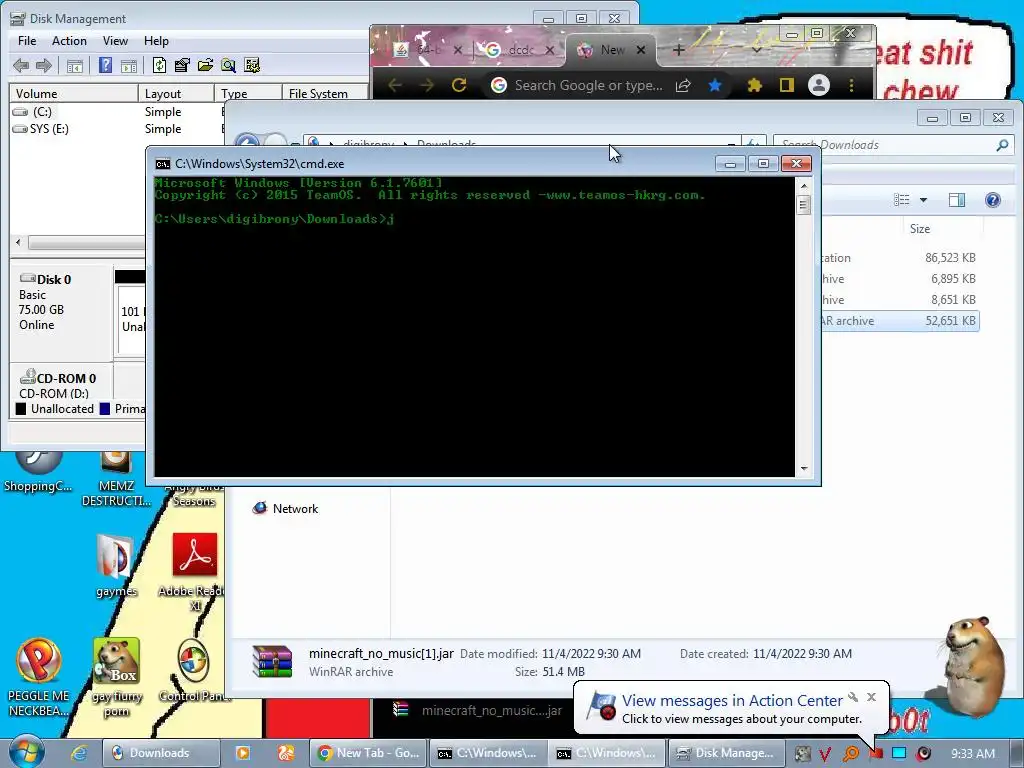
Task: Click the Refresh icon in Disk Management toolbar
Action: pos(159,65)
